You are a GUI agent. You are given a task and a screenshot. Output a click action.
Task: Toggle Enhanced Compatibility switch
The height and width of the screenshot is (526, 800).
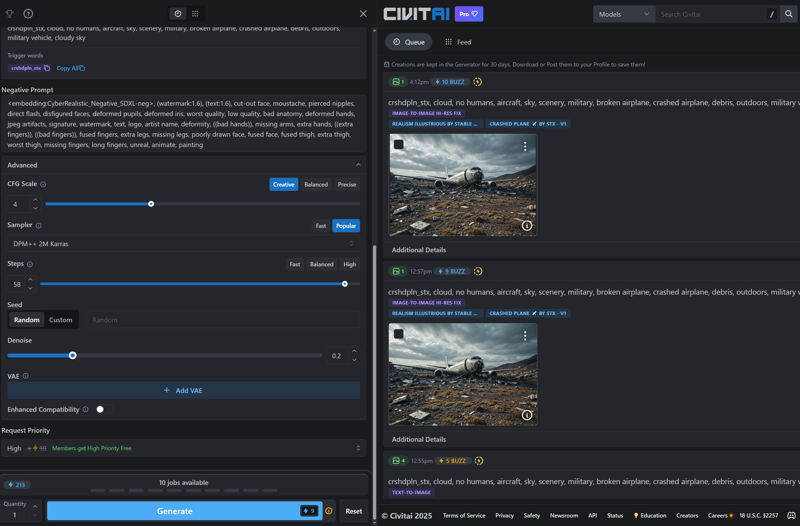click(x=102, y=409)
